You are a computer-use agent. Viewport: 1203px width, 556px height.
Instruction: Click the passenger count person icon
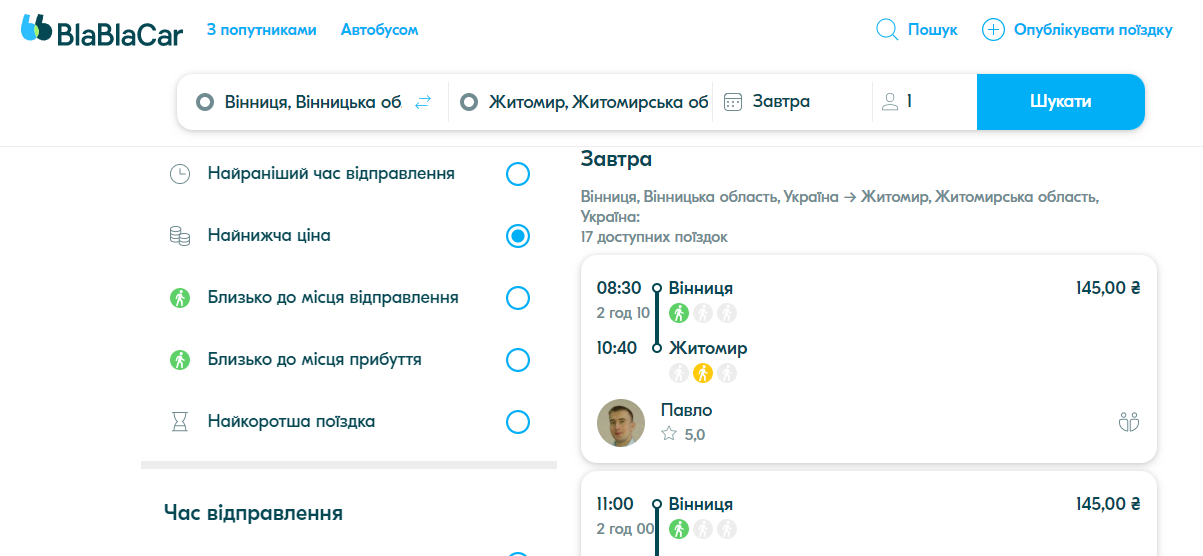point(889,102)
